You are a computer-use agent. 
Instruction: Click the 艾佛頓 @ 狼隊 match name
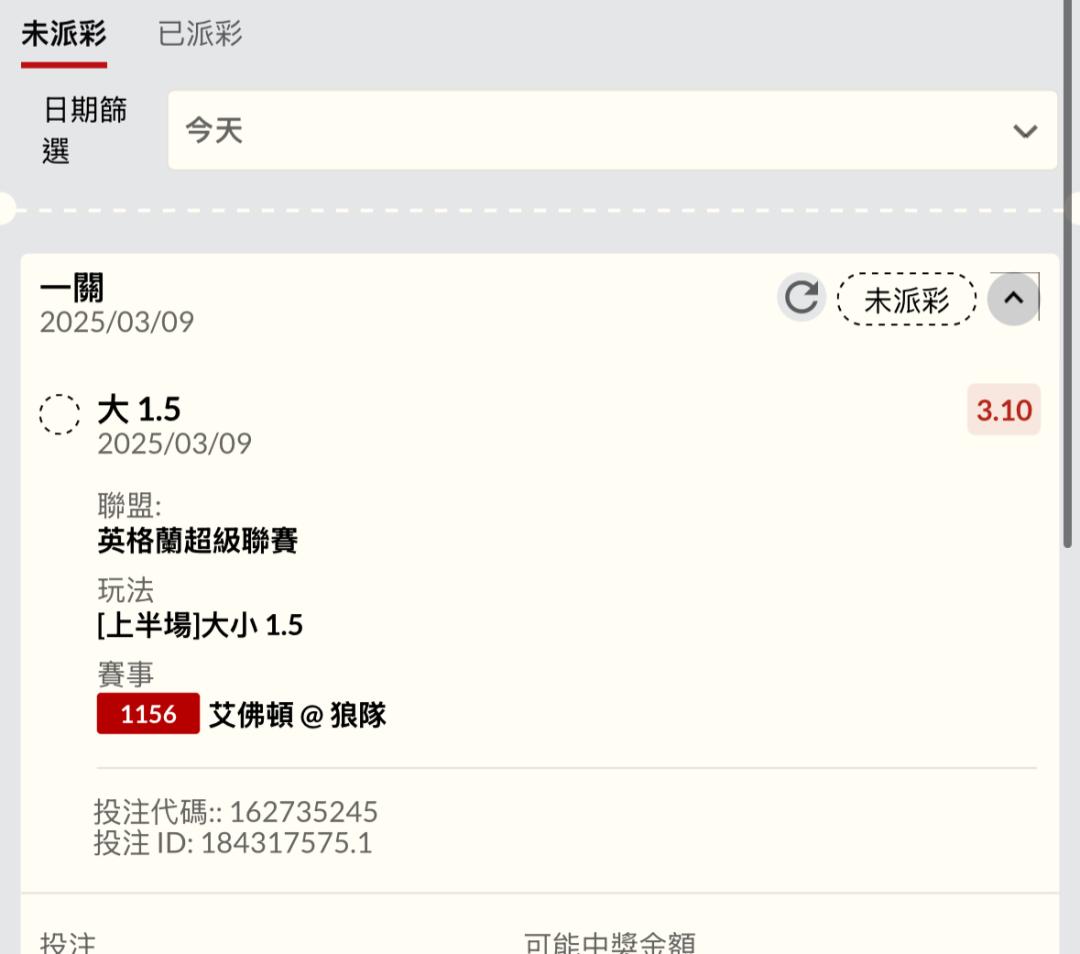[x=298, y=714]
